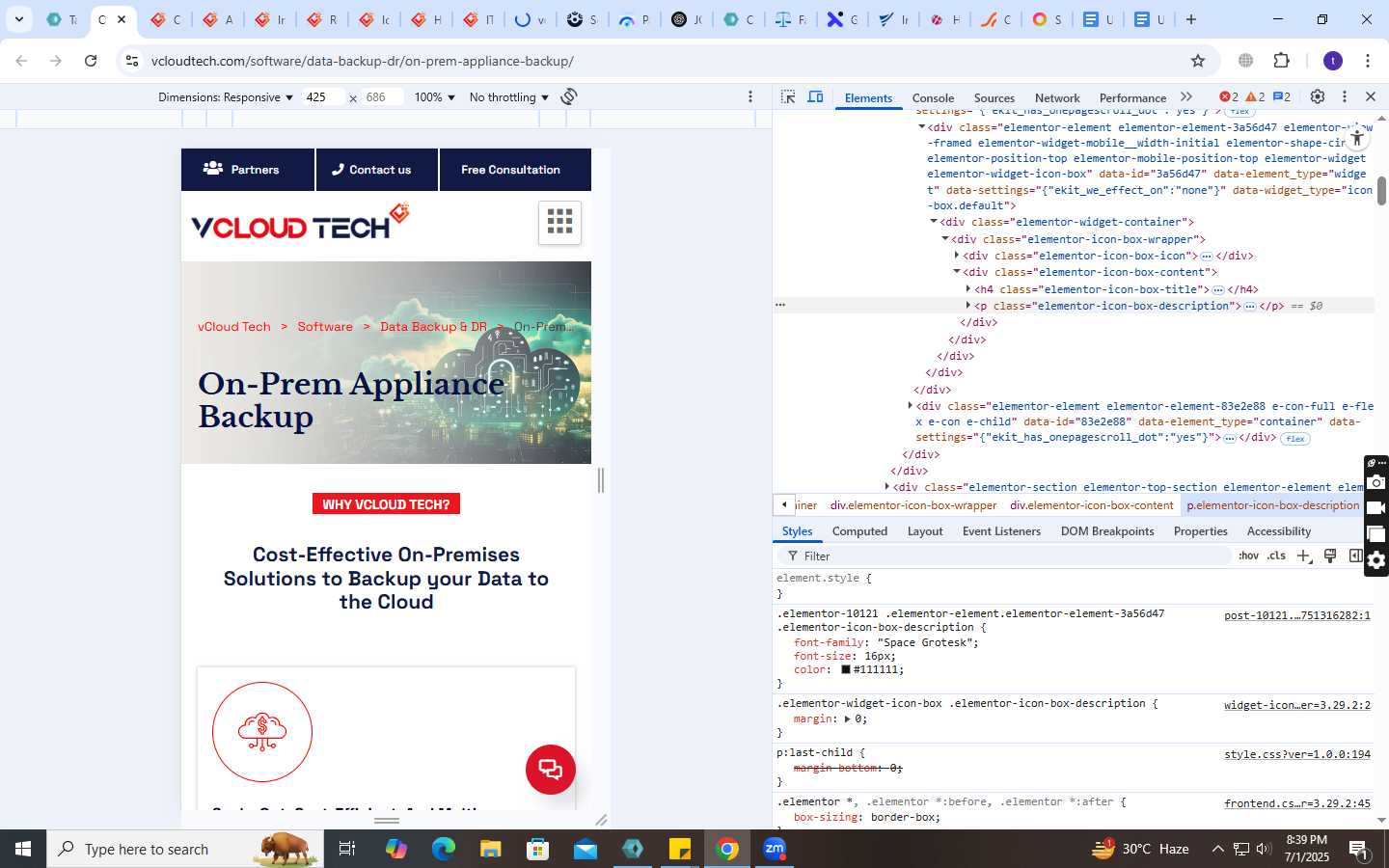Click the orange warnings count badge
Image resolution: width=1389 pixels, height=868 pixels.
[1255, 96]
